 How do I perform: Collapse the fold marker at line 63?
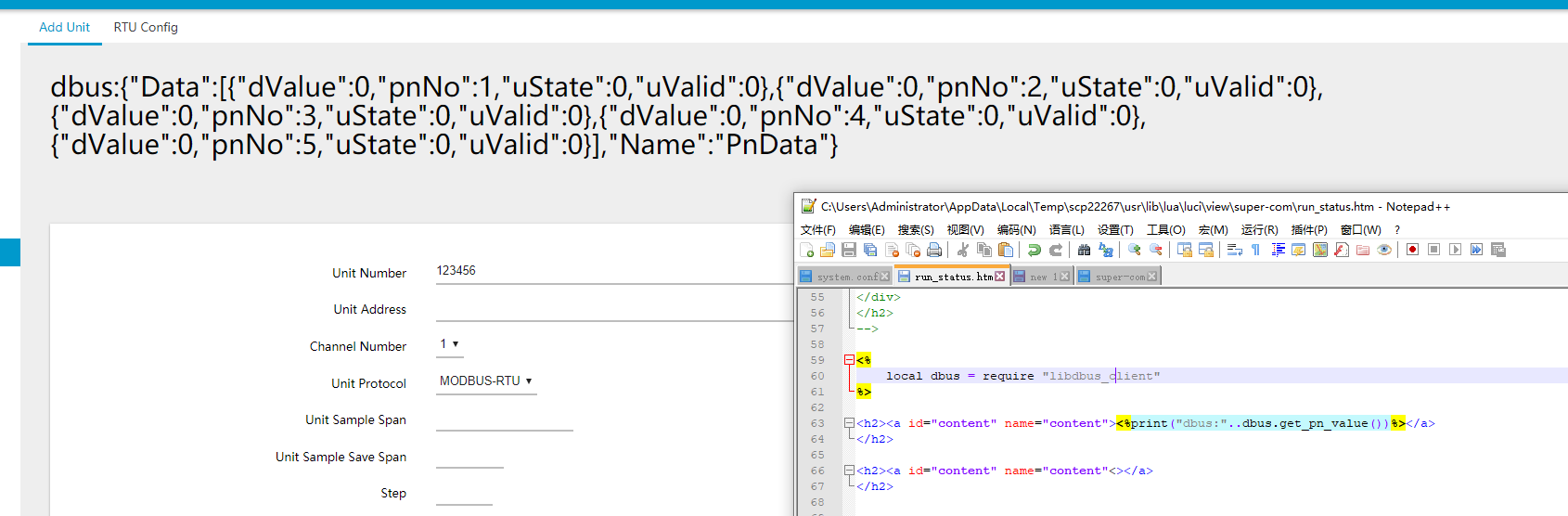[x=849, y=423]
